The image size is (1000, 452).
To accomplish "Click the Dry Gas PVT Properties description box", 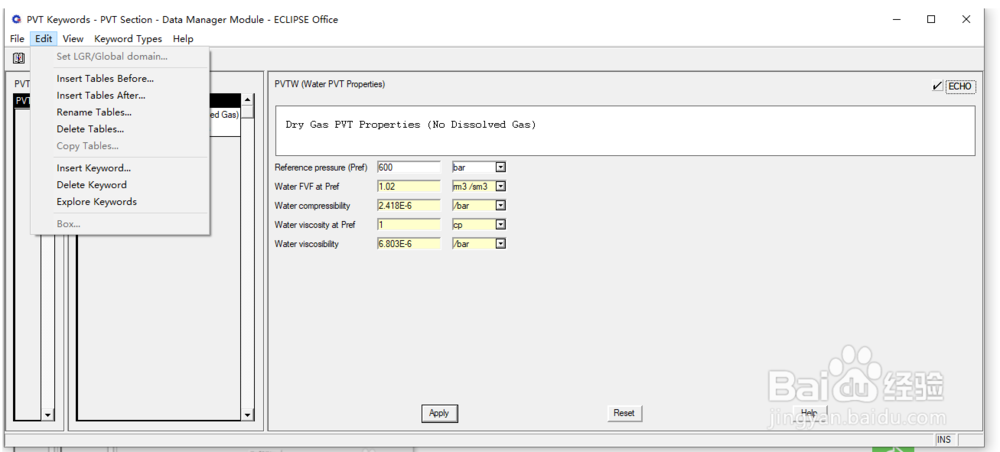I will 625,131.
